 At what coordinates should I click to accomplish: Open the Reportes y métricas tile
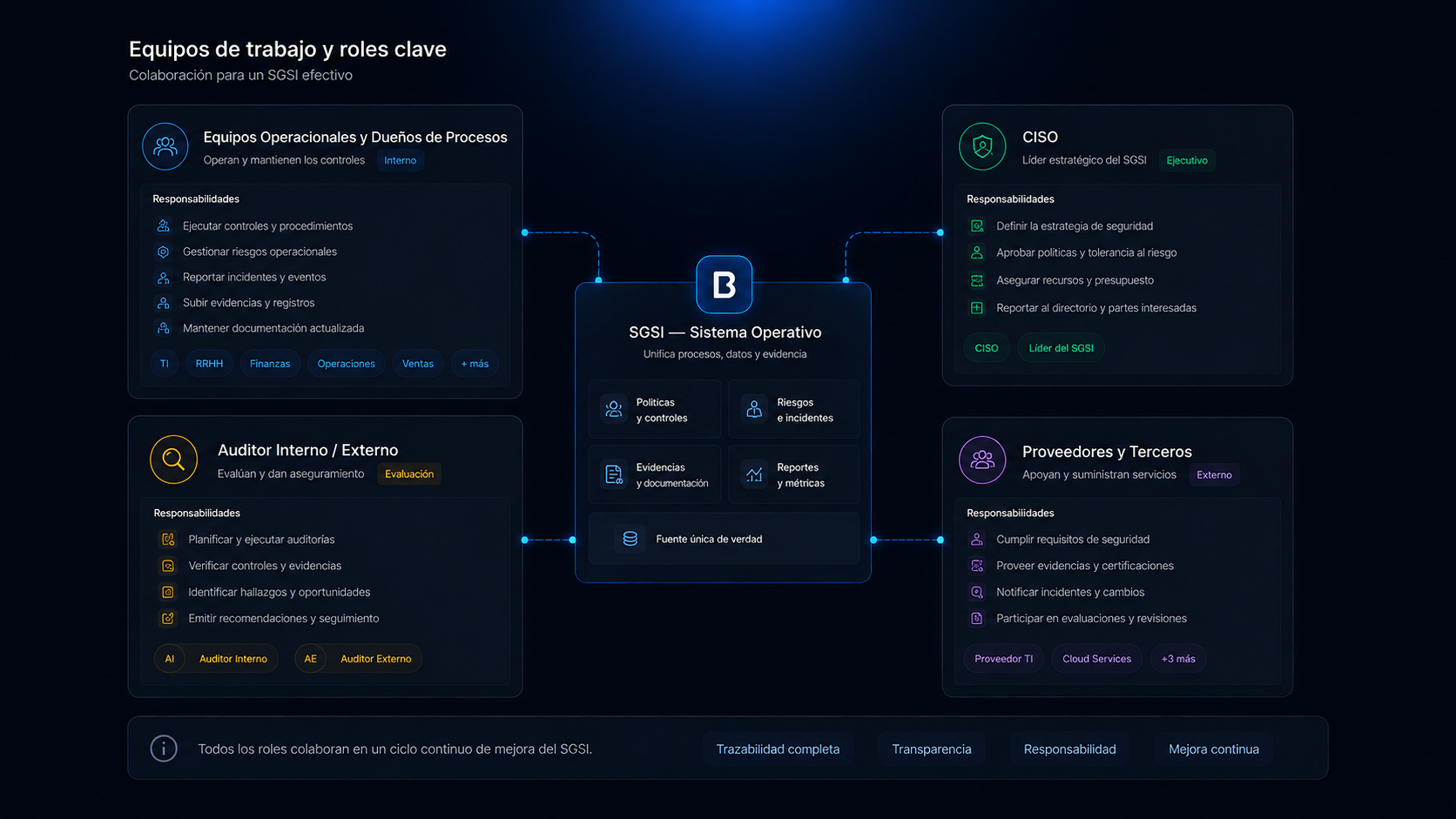point(794,474)
